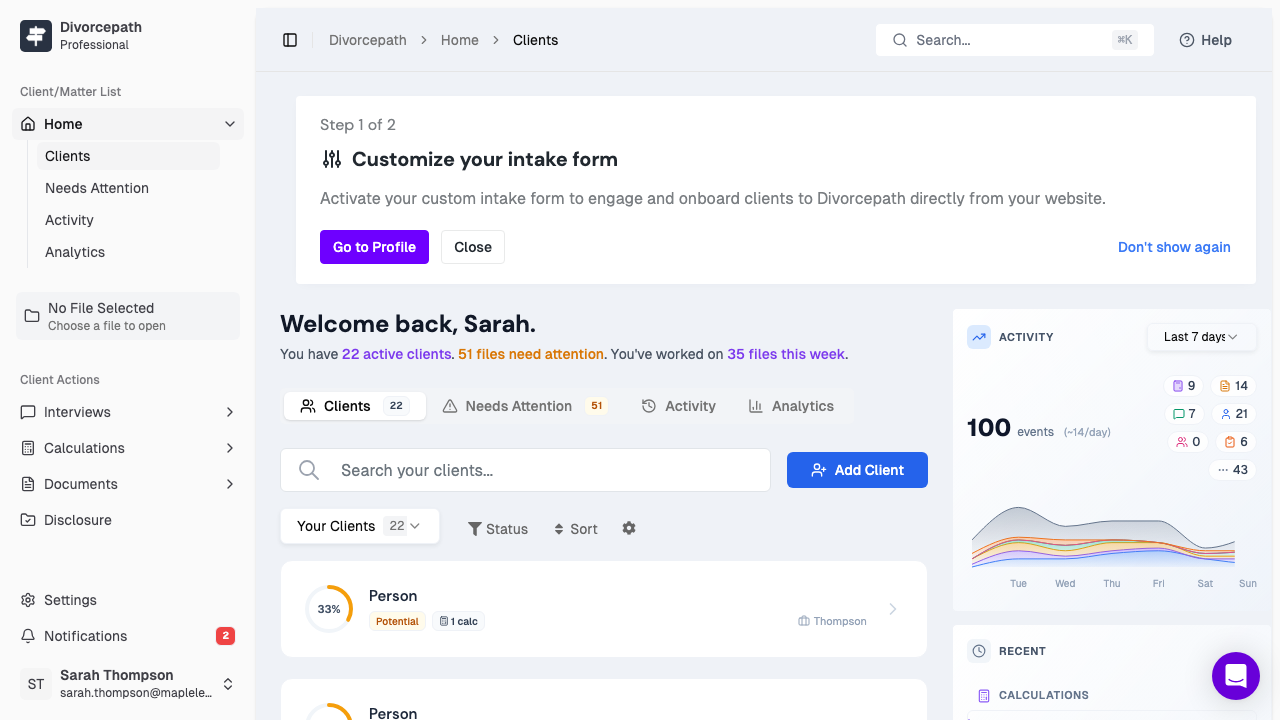Click the Divorcepath logo icon
This screenshot has height=720, width=1280.
[36, 36]
